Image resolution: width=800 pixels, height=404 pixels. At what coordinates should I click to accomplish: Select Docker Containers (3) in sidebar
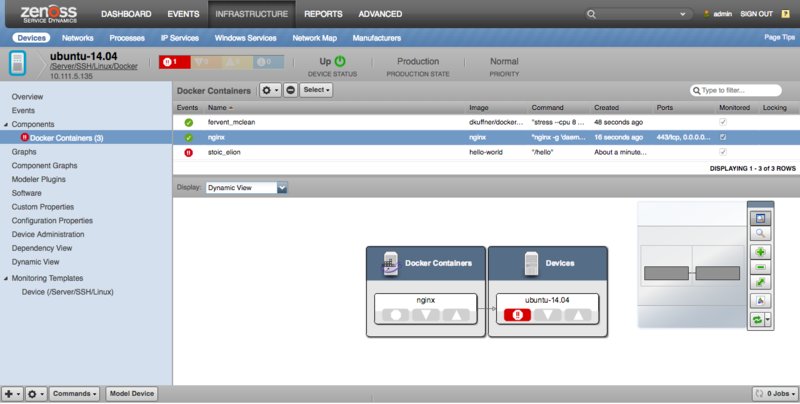pos(66,138)
